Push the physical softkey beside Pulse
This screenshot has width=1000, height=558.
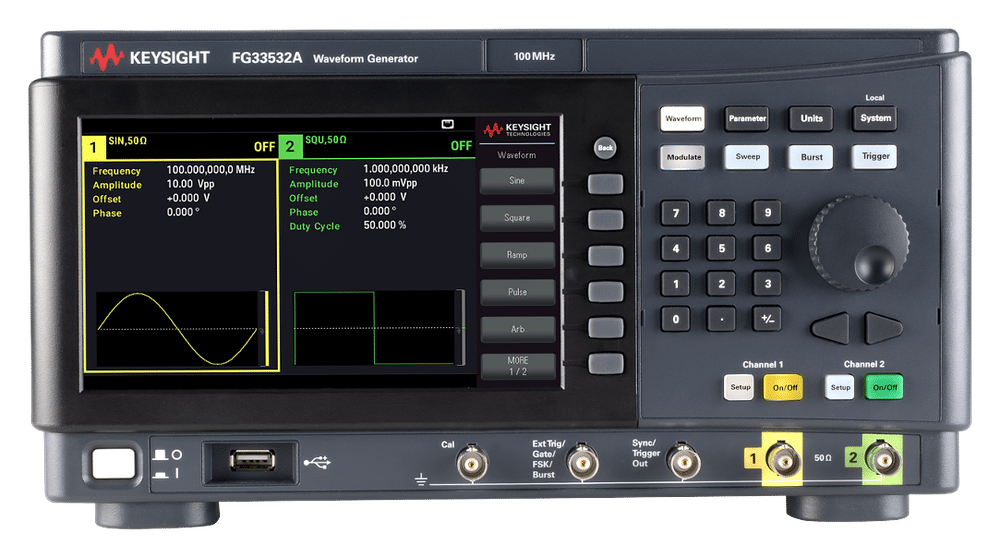(x=605, y=292)
